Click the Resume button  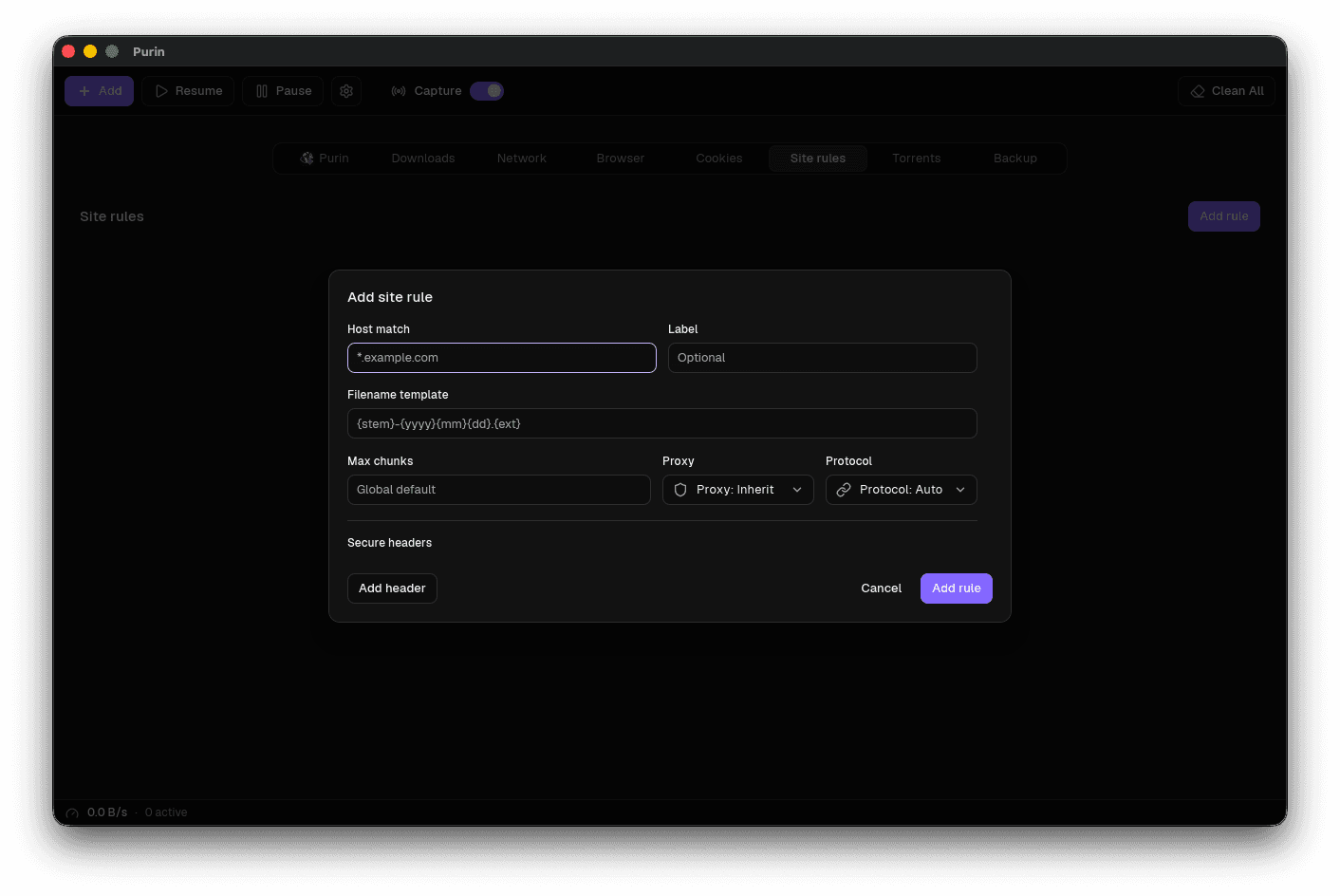coord(188,91)
